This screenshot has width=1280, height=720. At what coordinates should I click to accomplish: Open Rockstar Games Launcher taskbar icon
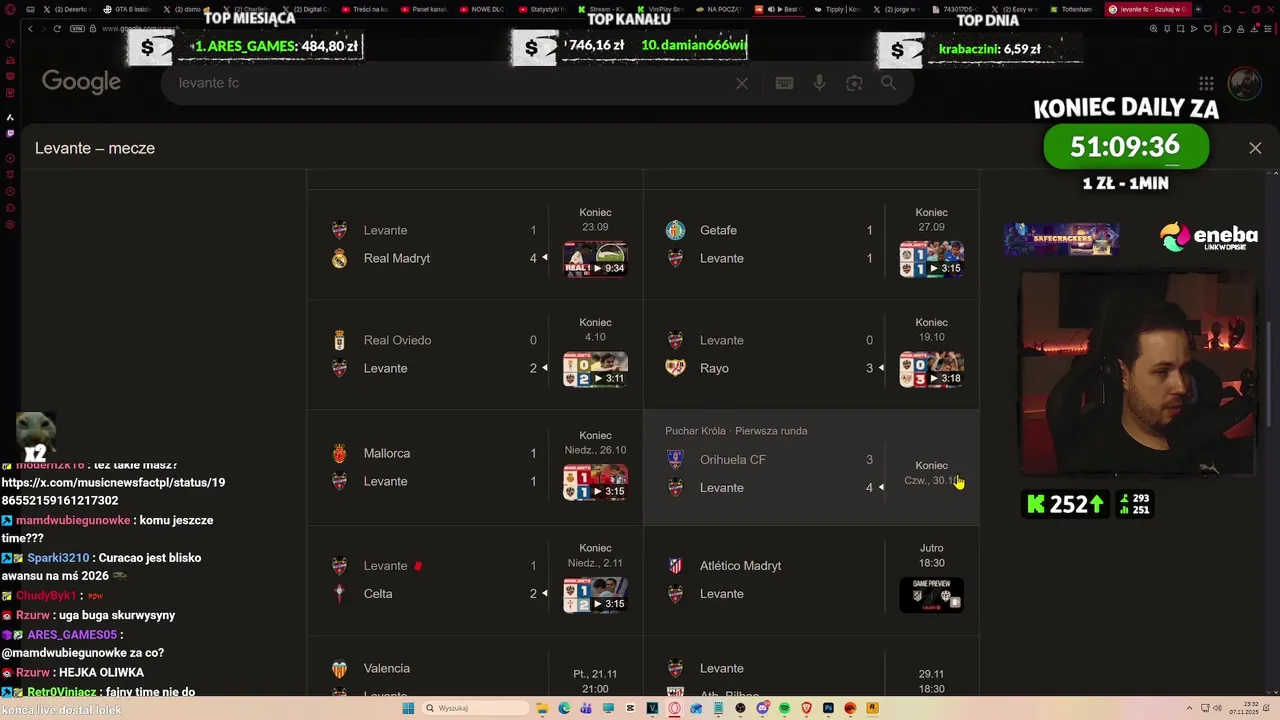(x=872, y=708)
